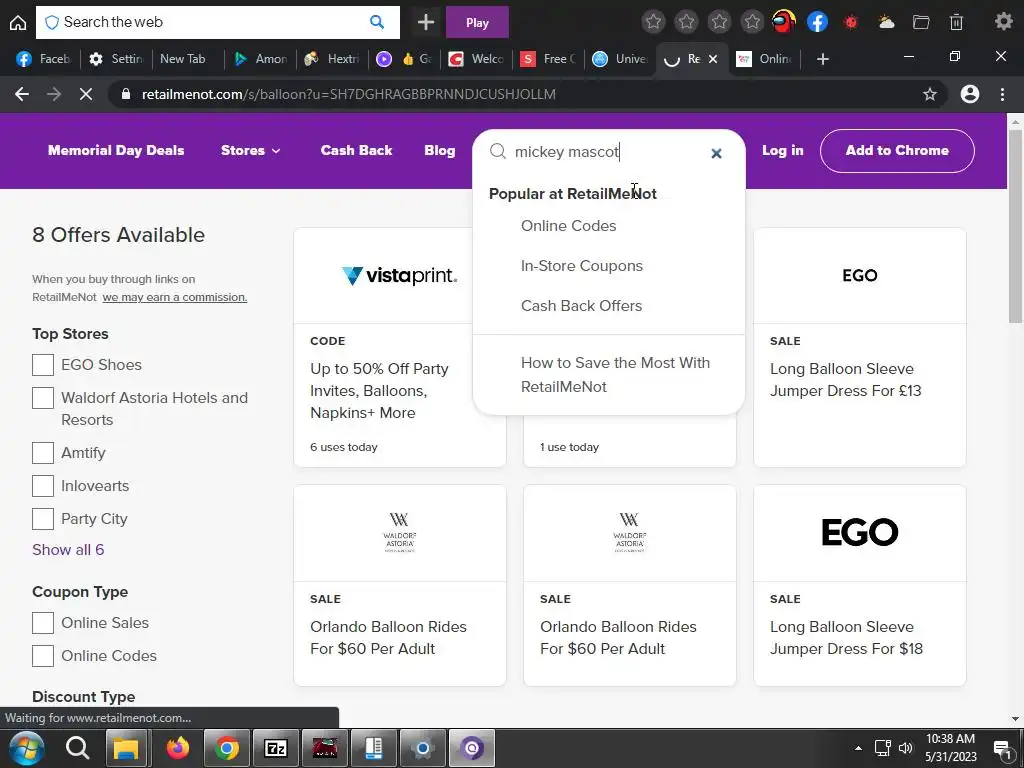
Task: Launch Firefox from taskbar
Action: click(x=177, y=748)
